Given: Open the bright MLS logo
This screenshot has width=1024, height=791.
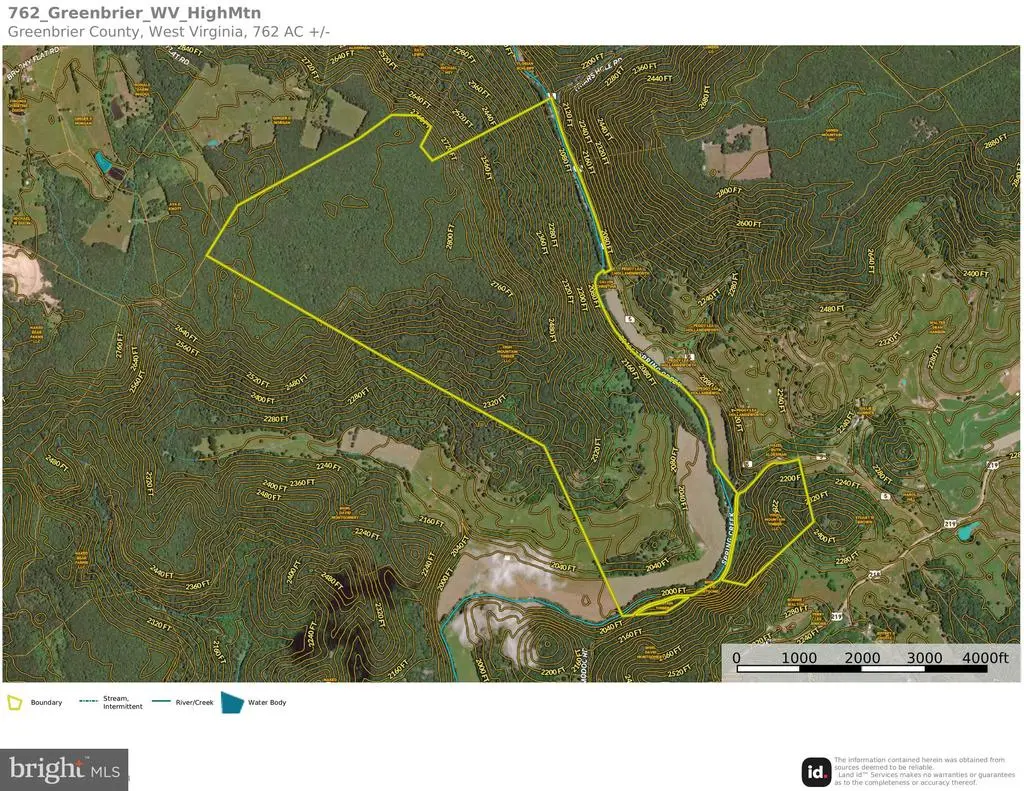Looking at the screenshot, I should tap(64, 769).
